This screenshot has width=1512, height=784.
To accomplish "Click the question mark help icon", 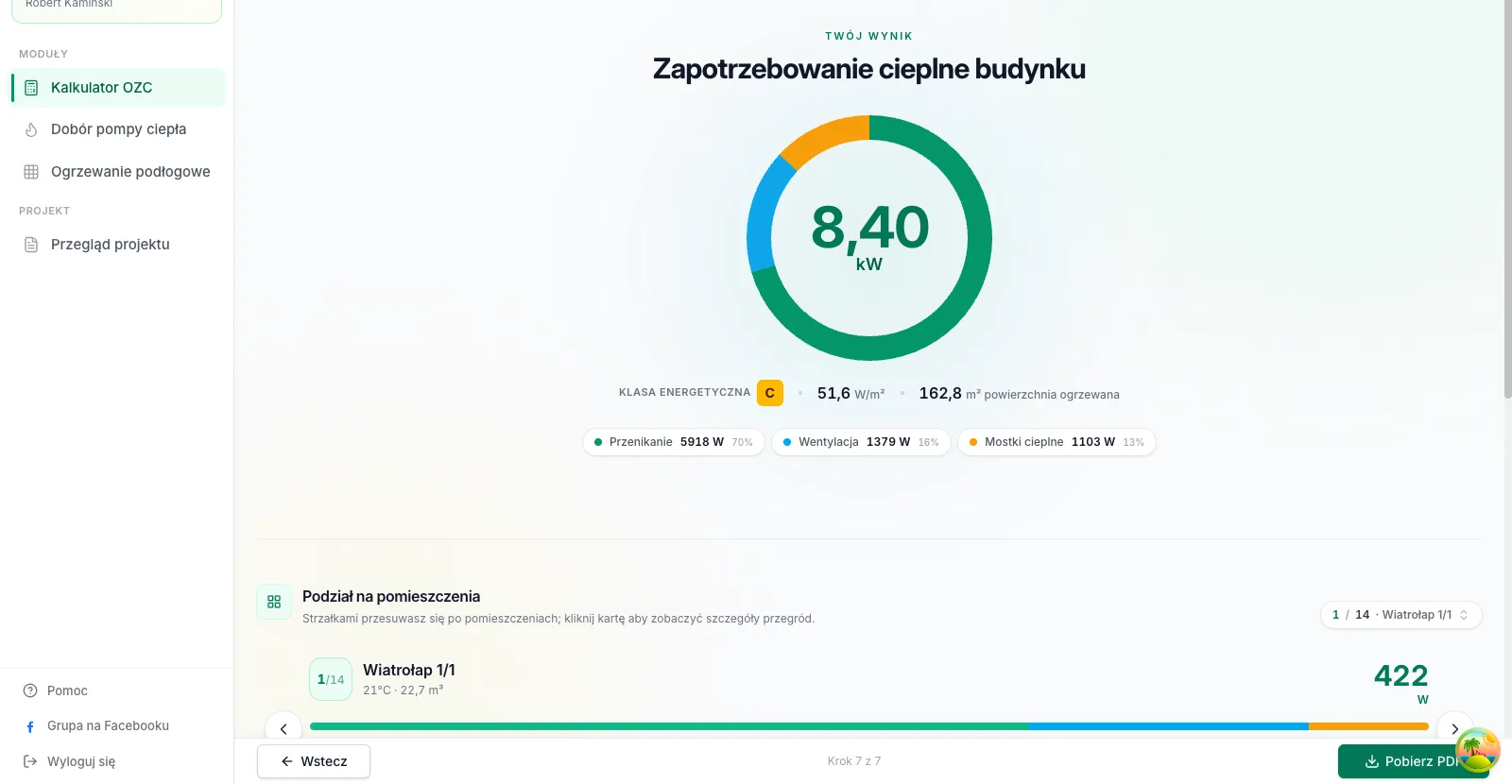I will pos(30,690).
